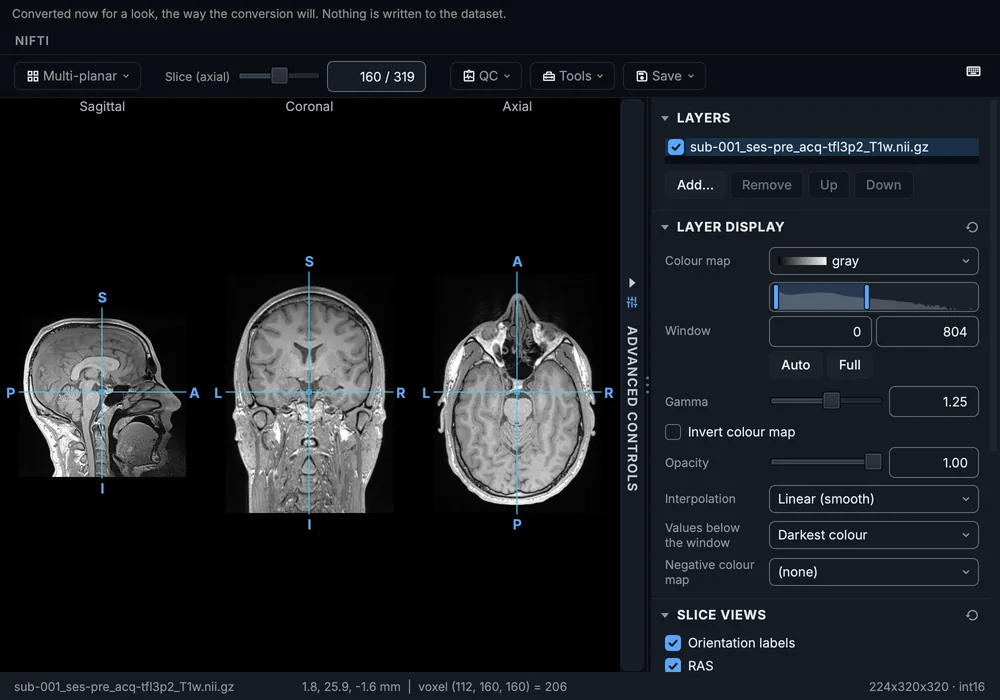Viewport: 1000px width, 700px height.
Task: Click the advanced controls sliders icon
Action: (x=632, y=302)
